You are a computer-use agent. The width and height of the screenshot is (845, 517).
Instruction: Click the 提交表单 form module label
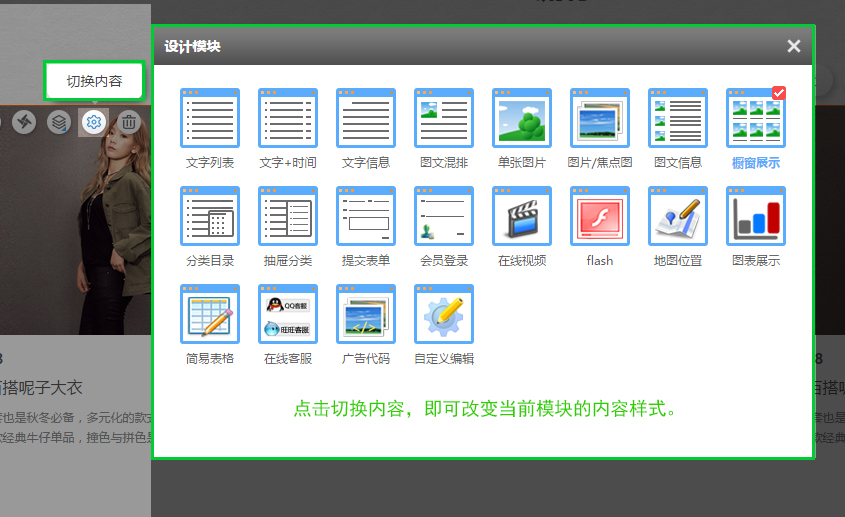[x=366, y=261]
